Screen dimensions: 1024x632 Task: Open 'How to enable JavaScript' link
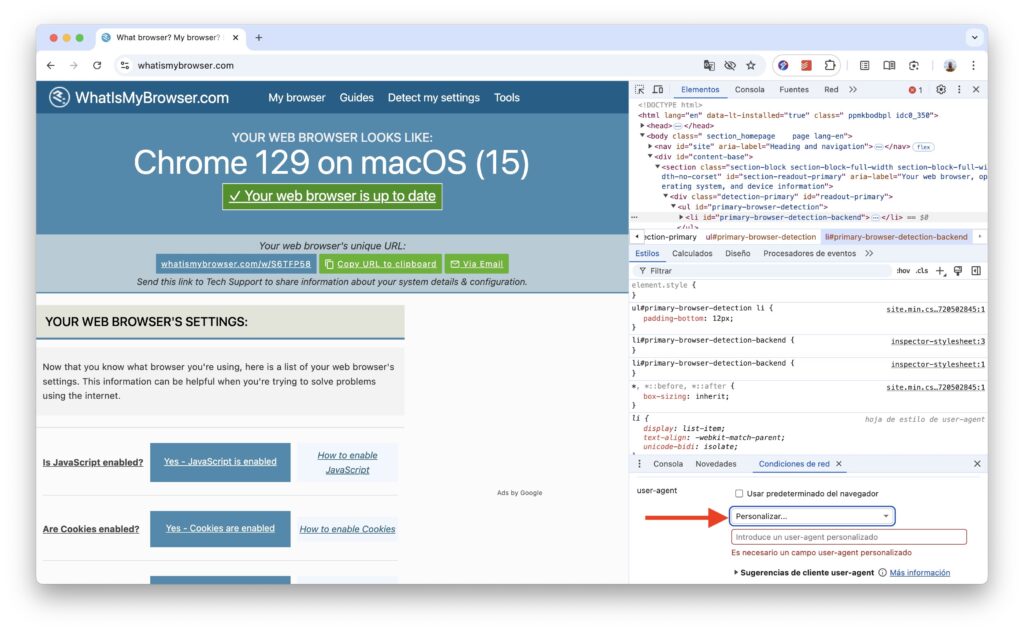pos(347,462)
